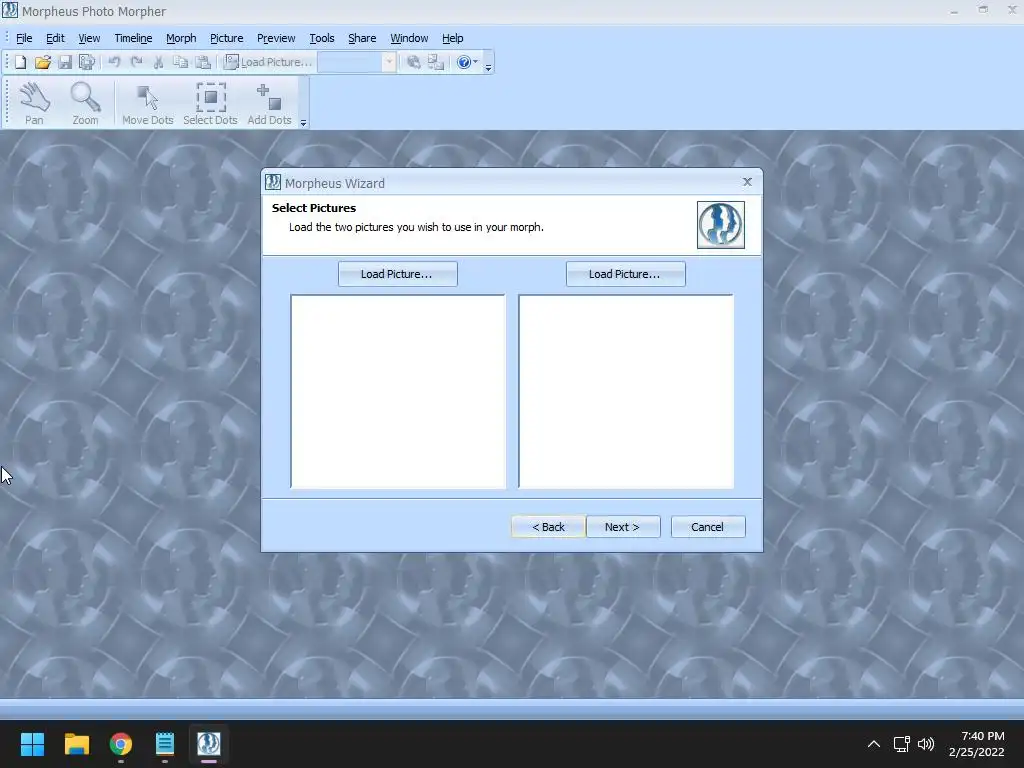The image size is (1024, 768).
Task: Click the blue Help question mark icon
Action: point(464,62)
